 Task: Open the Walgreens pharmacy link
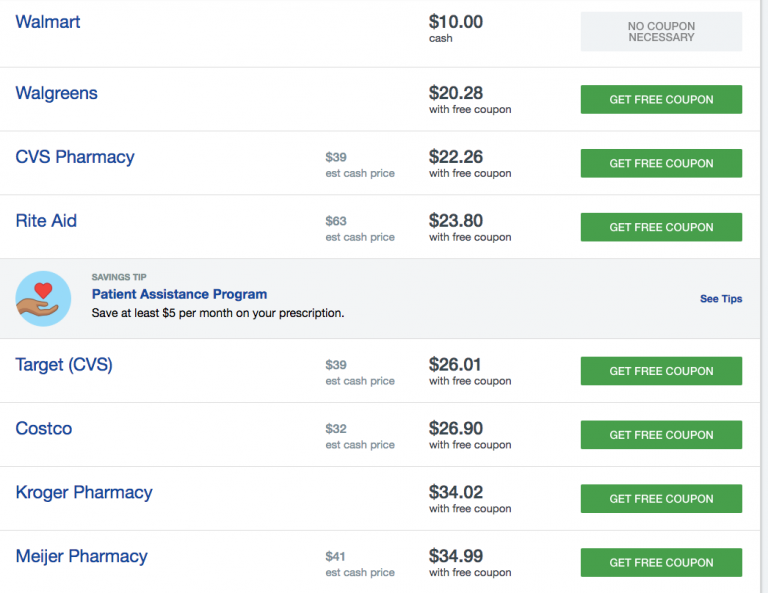[56, 93]
